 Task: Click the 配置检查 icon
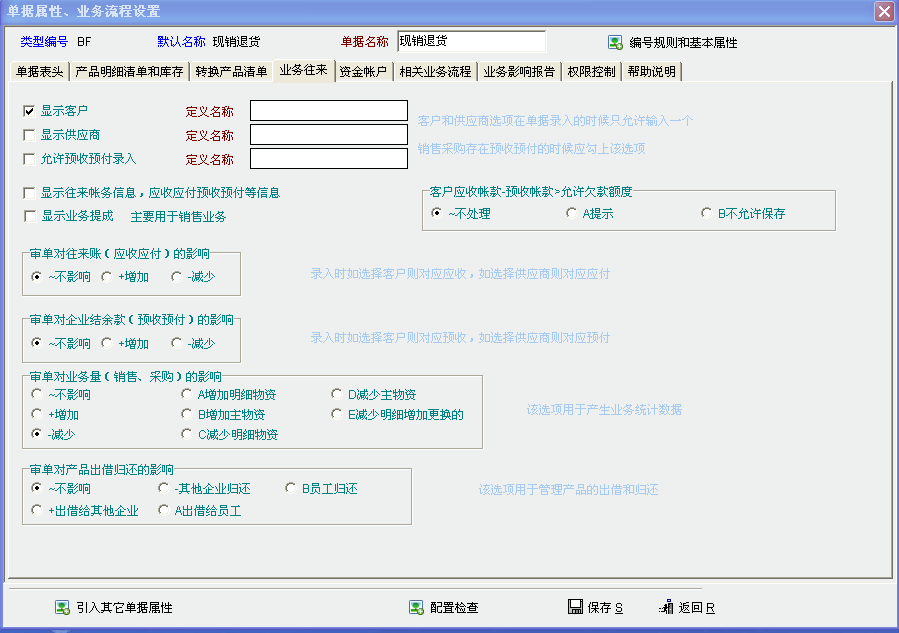[416, 607]
